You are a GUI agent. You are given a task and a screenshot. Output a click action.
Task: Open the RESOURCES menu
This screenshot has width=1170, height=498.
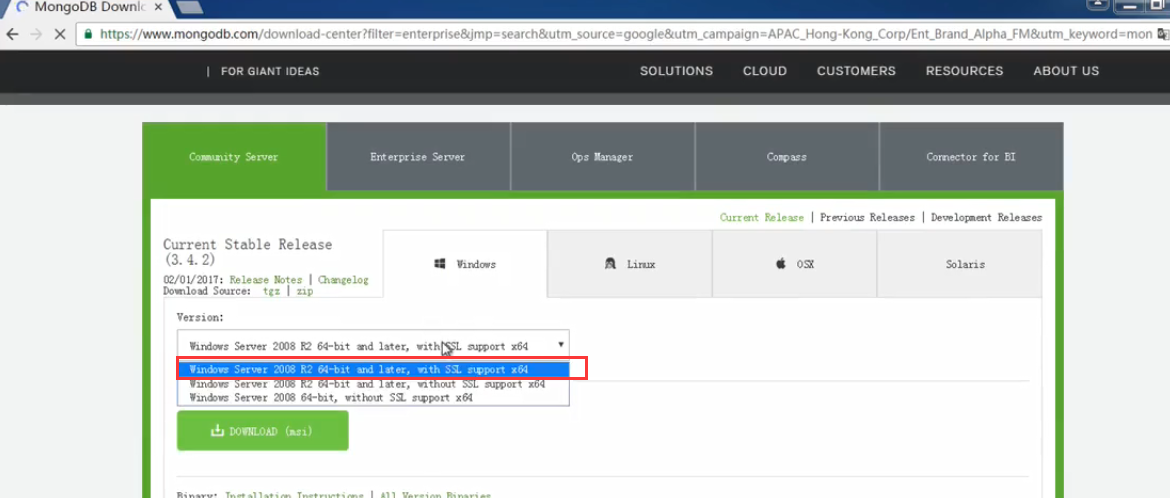964,71
